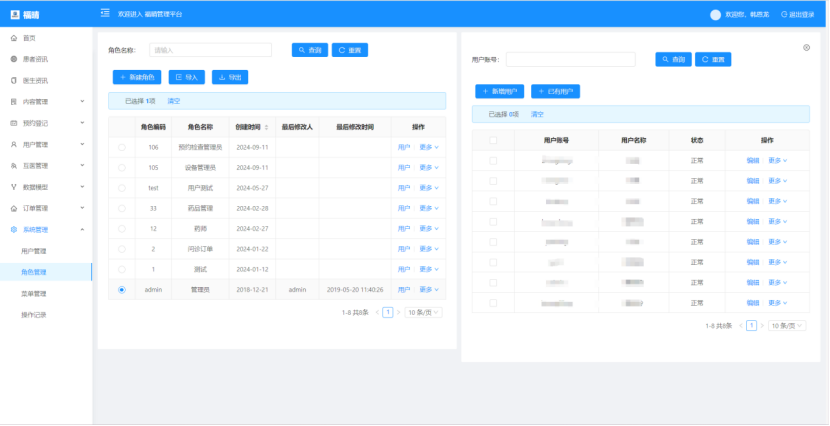
Task: Open 更多 dropdown for the admin role row
Action: 430,289
